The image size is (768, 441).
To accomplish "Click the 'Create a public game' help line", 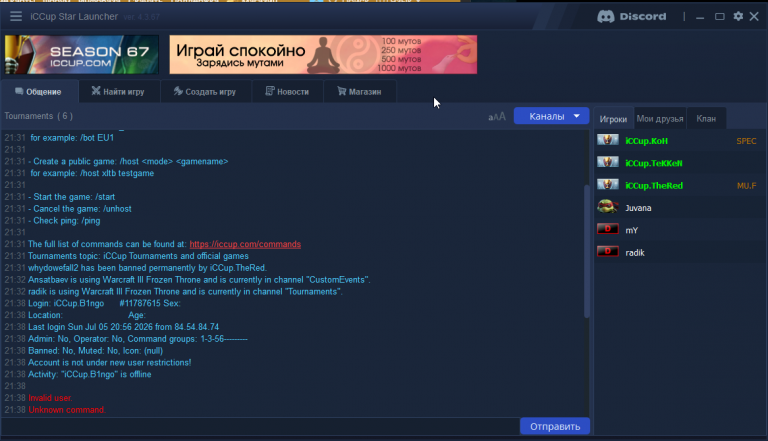I will pos(128,161).
